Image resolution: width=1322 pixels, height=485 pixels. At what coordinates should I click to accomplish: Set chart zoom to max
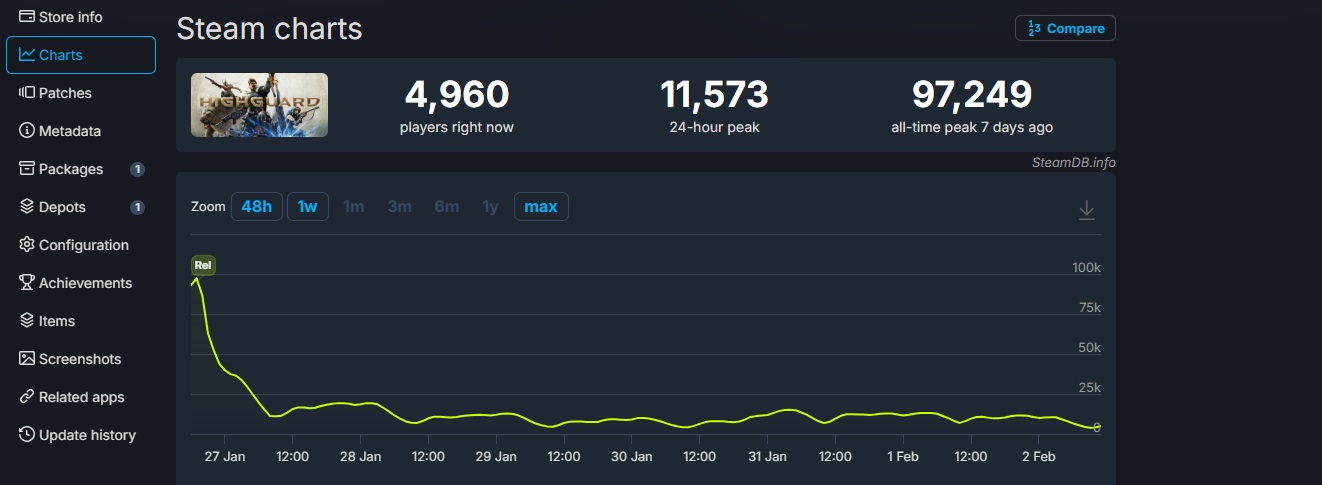[x=541, y=207]
